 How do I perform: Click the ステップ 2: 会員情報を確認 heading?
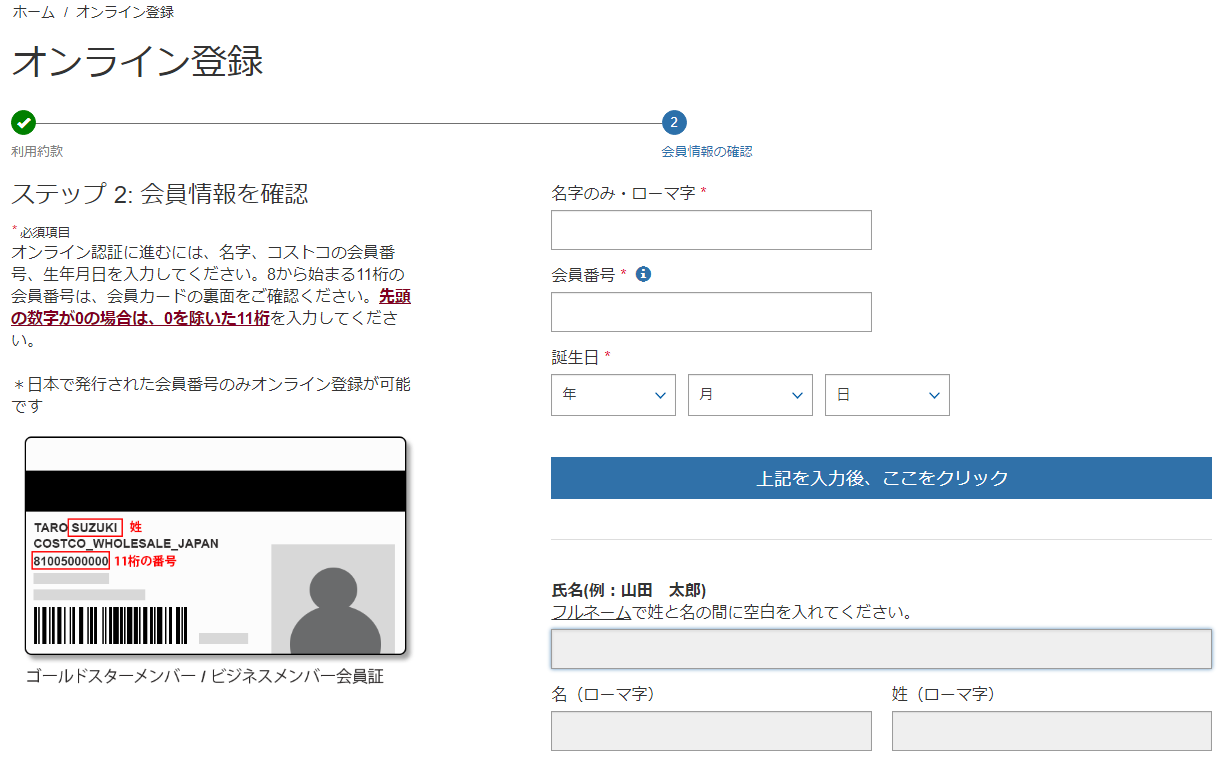click(160, 193)
